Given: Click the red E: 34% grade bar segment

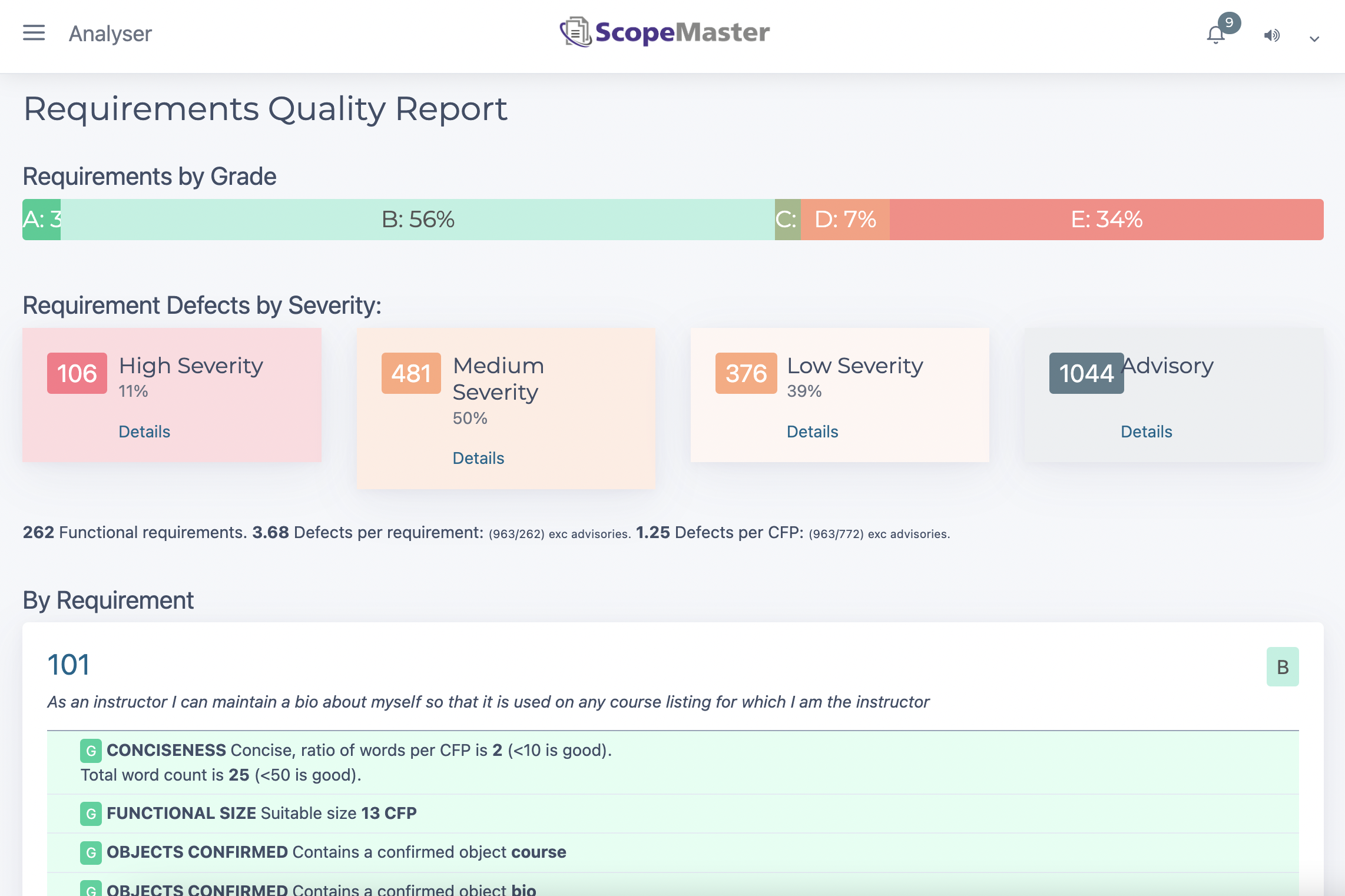Looking at the screenshot, I should coord(1107,219).
